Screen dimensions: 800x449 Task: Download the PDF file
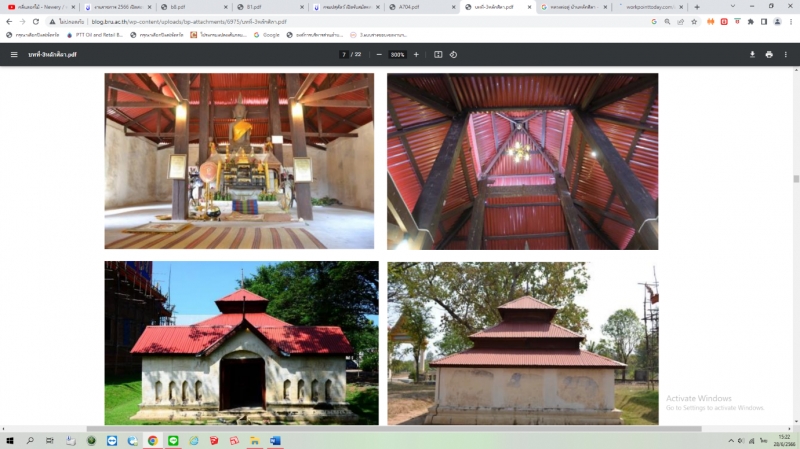click(752, 55)
